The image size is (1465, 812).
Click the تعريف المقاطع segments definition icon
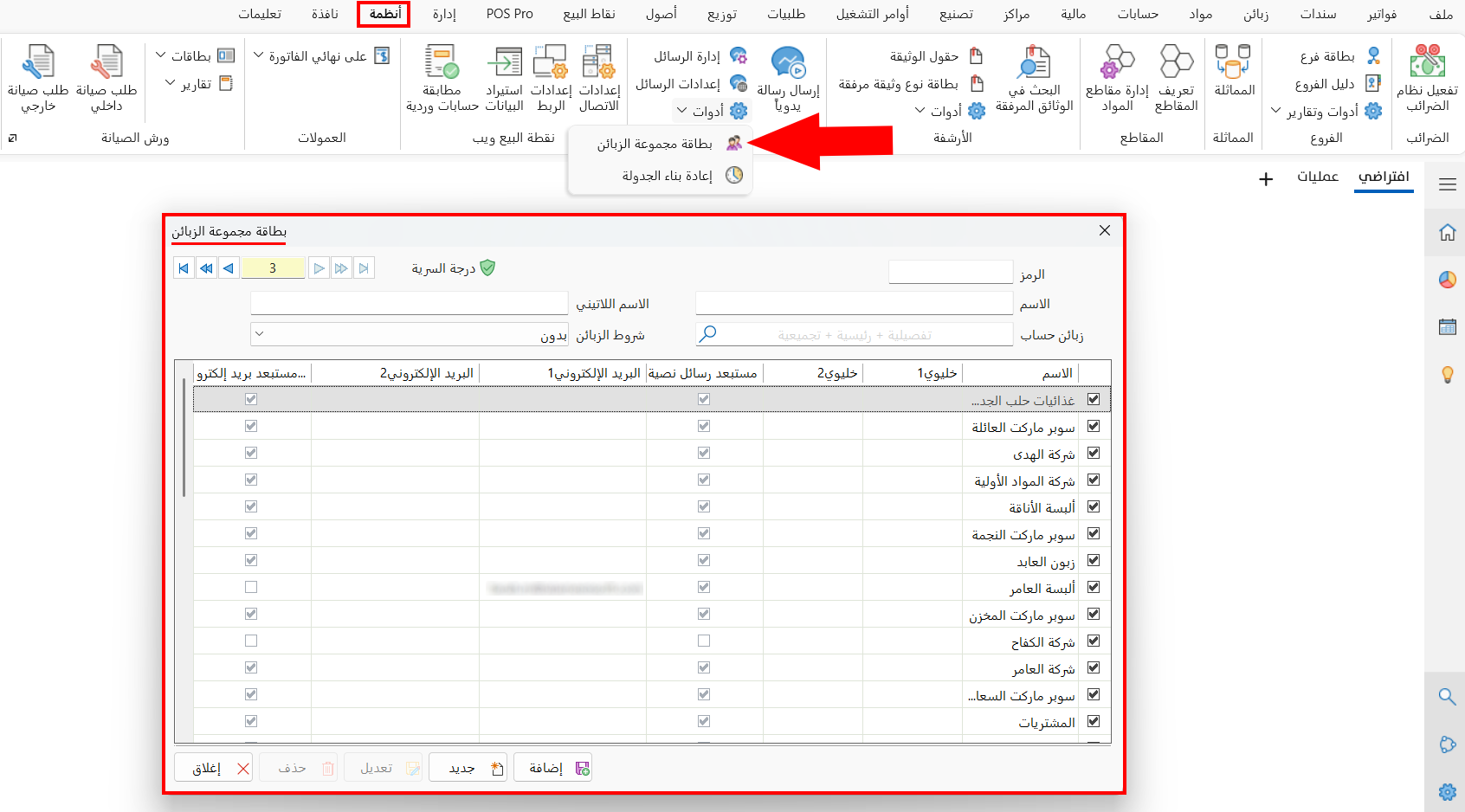(x=1177, y=61)
